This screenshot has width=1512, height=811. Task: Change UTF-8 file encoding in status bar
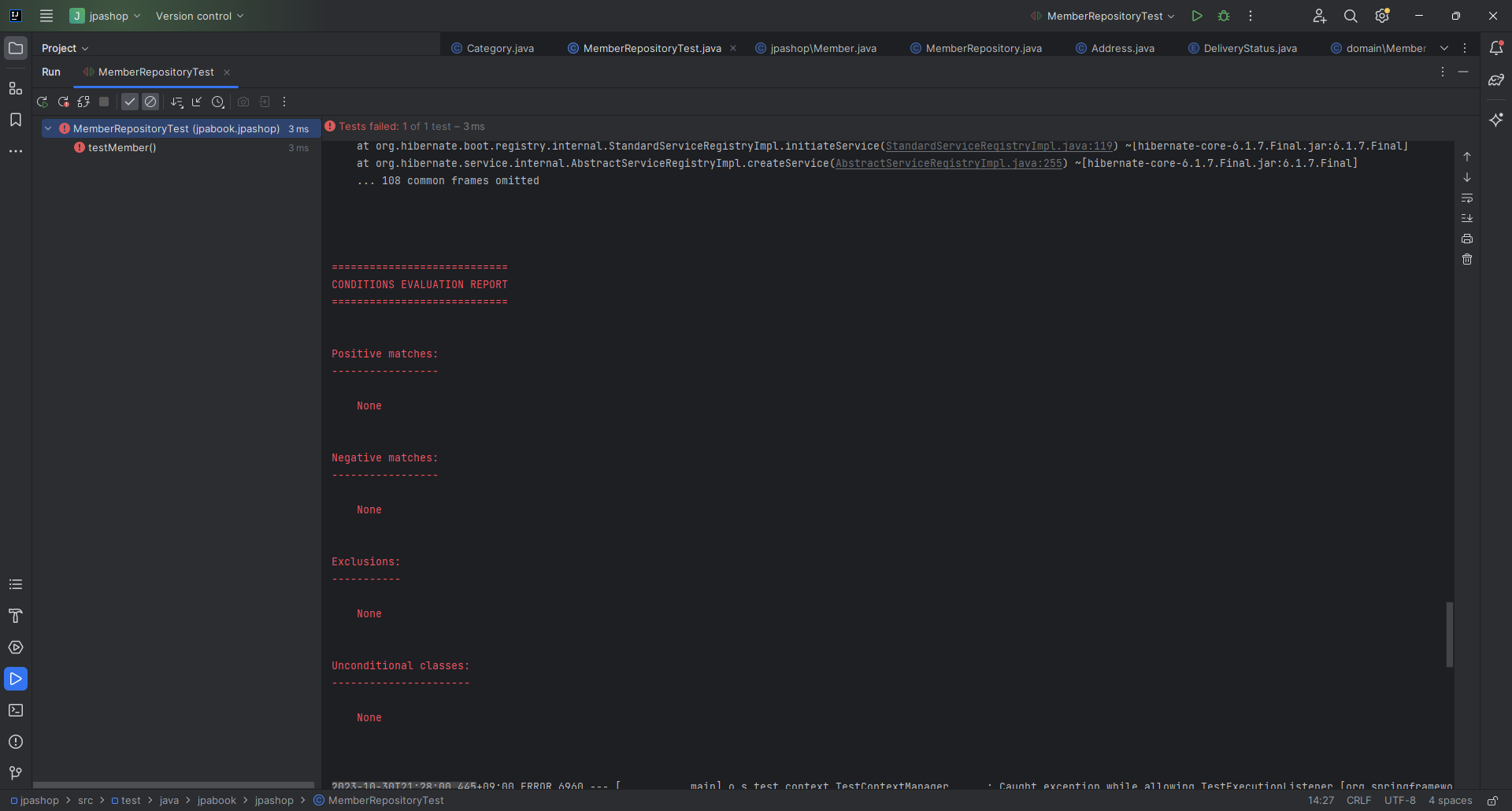(1399, 800)
